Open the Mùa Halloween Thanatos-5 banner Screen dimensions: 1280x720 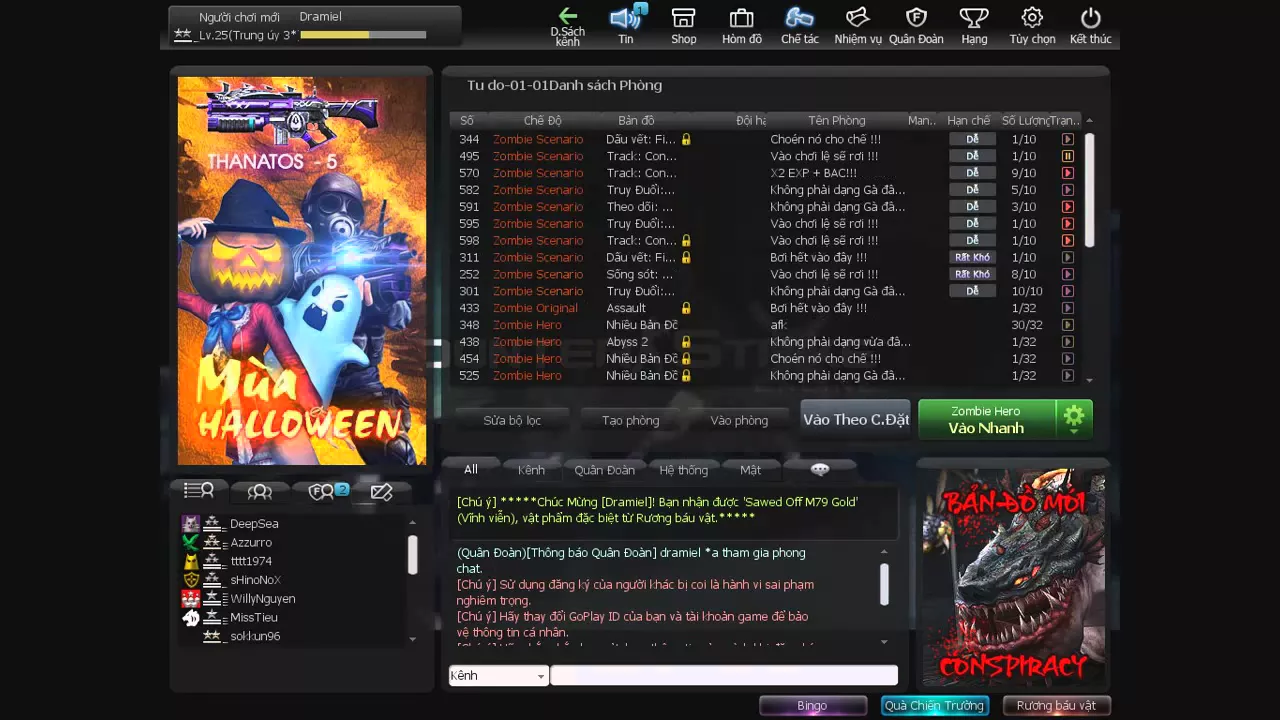pos(302,271)
